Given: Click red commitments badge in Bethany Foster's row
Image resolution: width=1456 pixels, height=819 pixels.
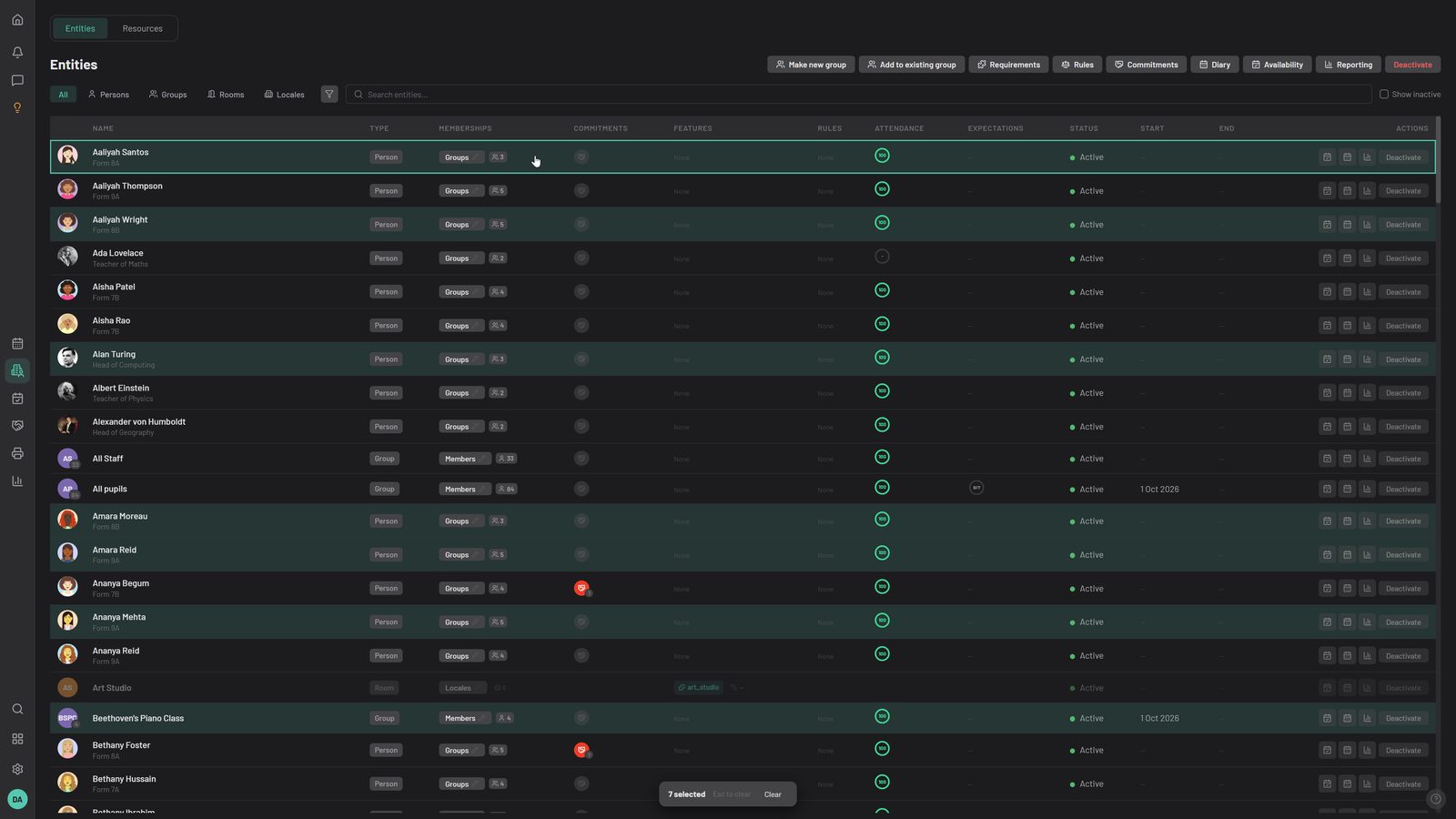Looking at the screenshot, I should (581, 751).
